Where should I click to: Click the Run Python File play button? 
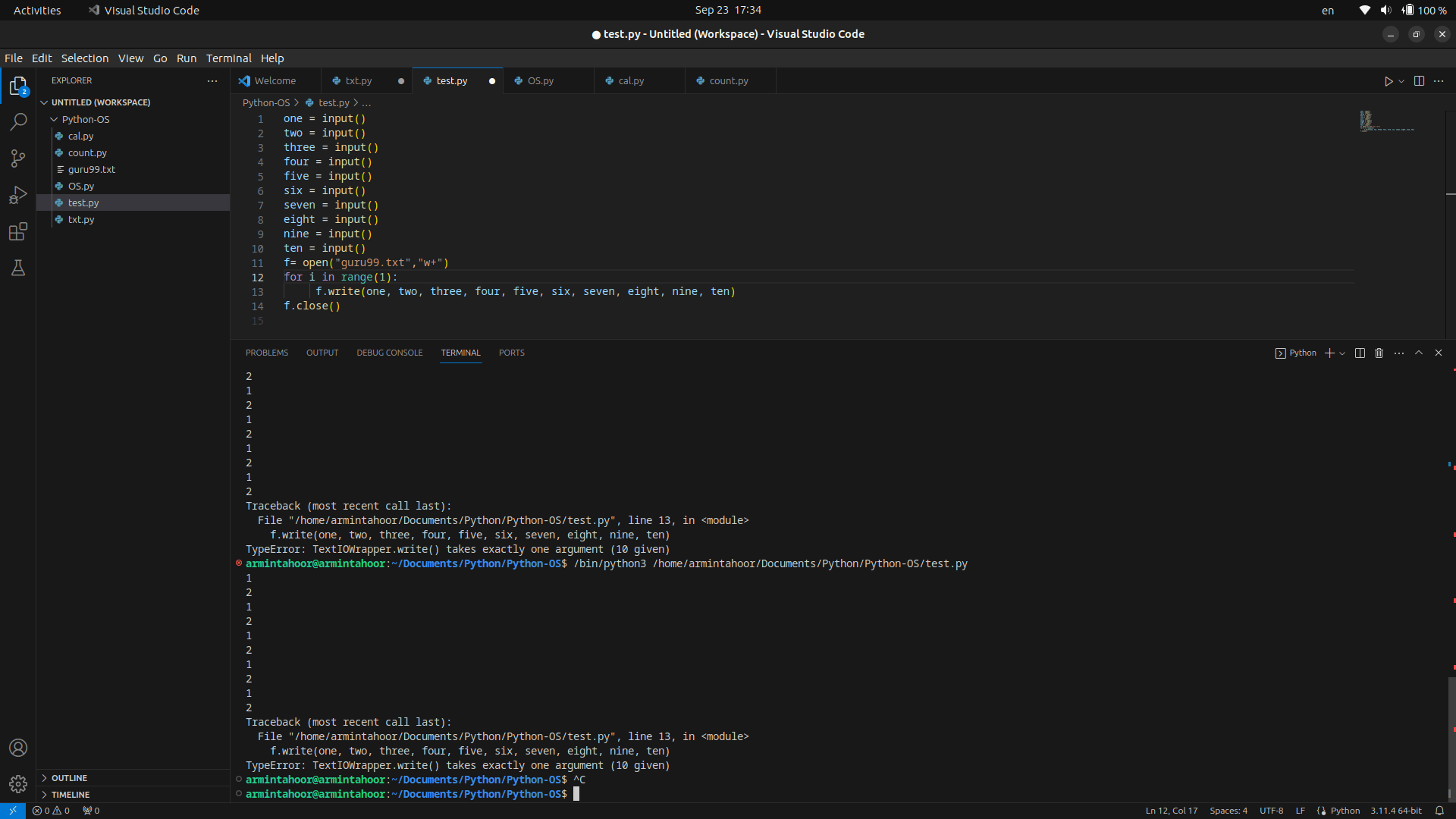pos(1388,81)
